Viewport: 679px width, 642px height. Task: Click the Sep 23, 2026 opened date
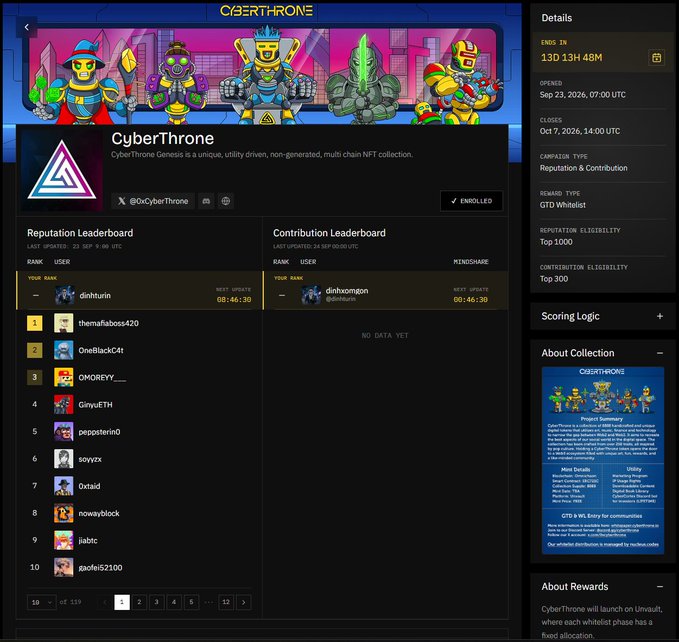[582, 95]
